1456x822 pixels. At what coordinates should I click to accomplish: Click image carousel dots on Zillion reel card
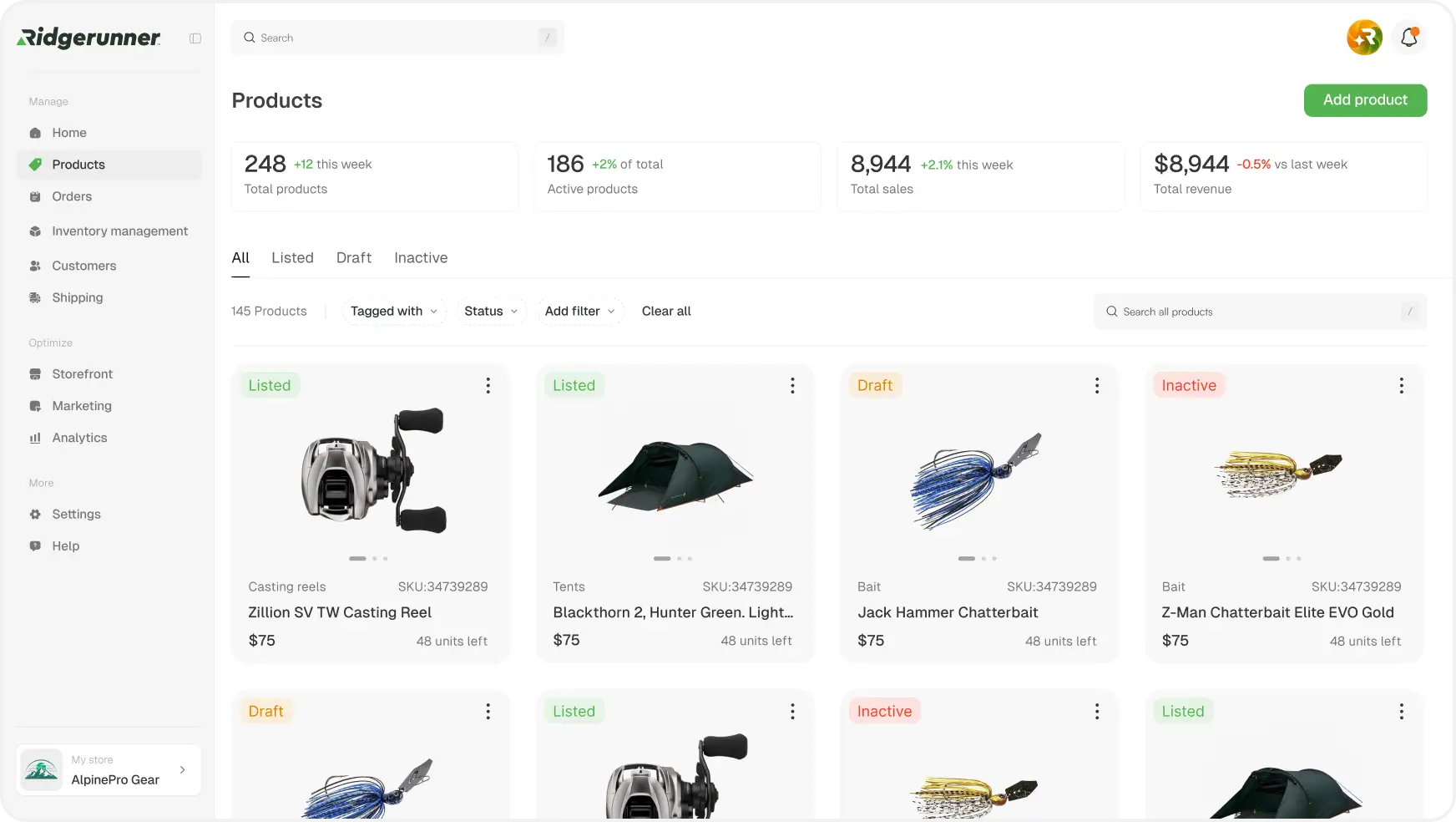pos(368,558)
